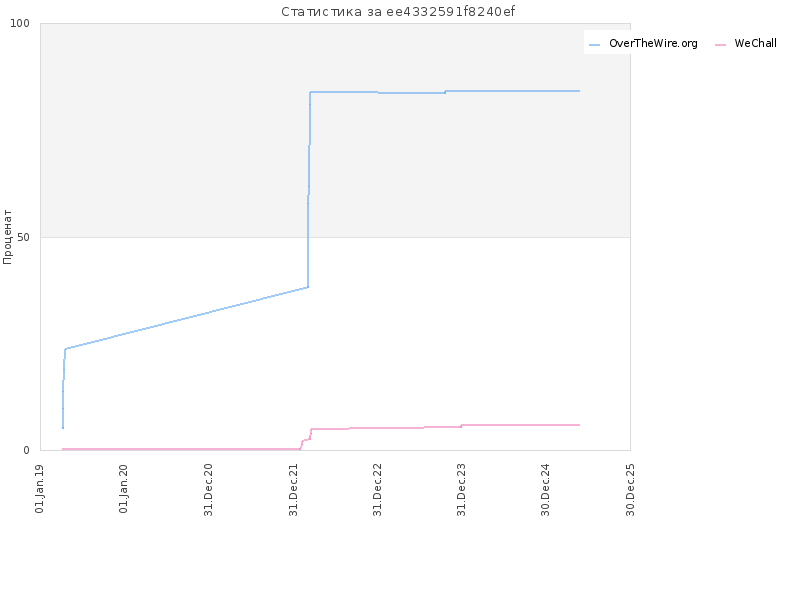Click the chart title ee4332591f8240ef
This screenshot has width=800, height=600.
pos(398,11)
